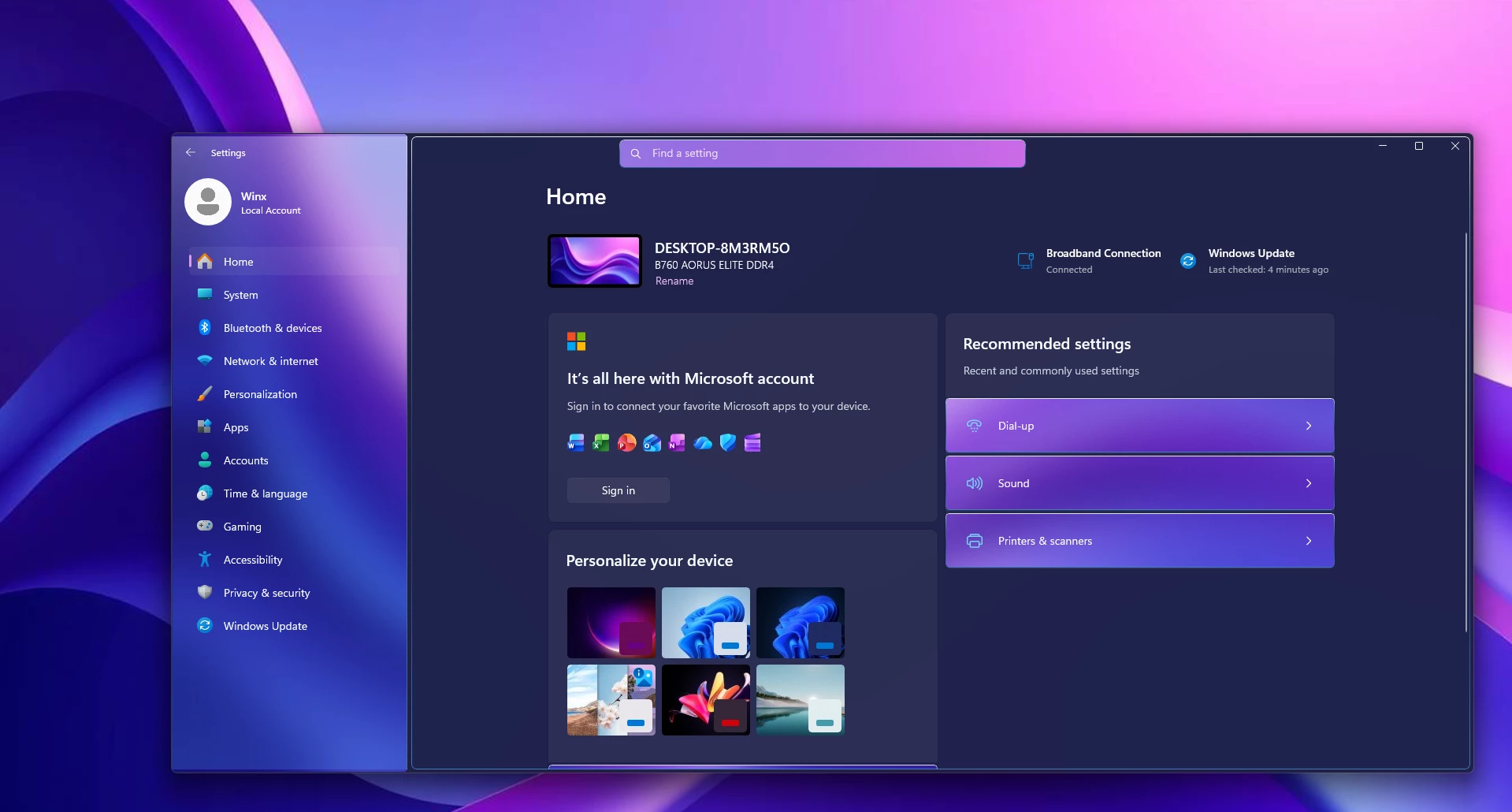The width and height of the screenshot is (1512, 812).
Task: Select the dark purple glow theme
Action: coord(611,623)
